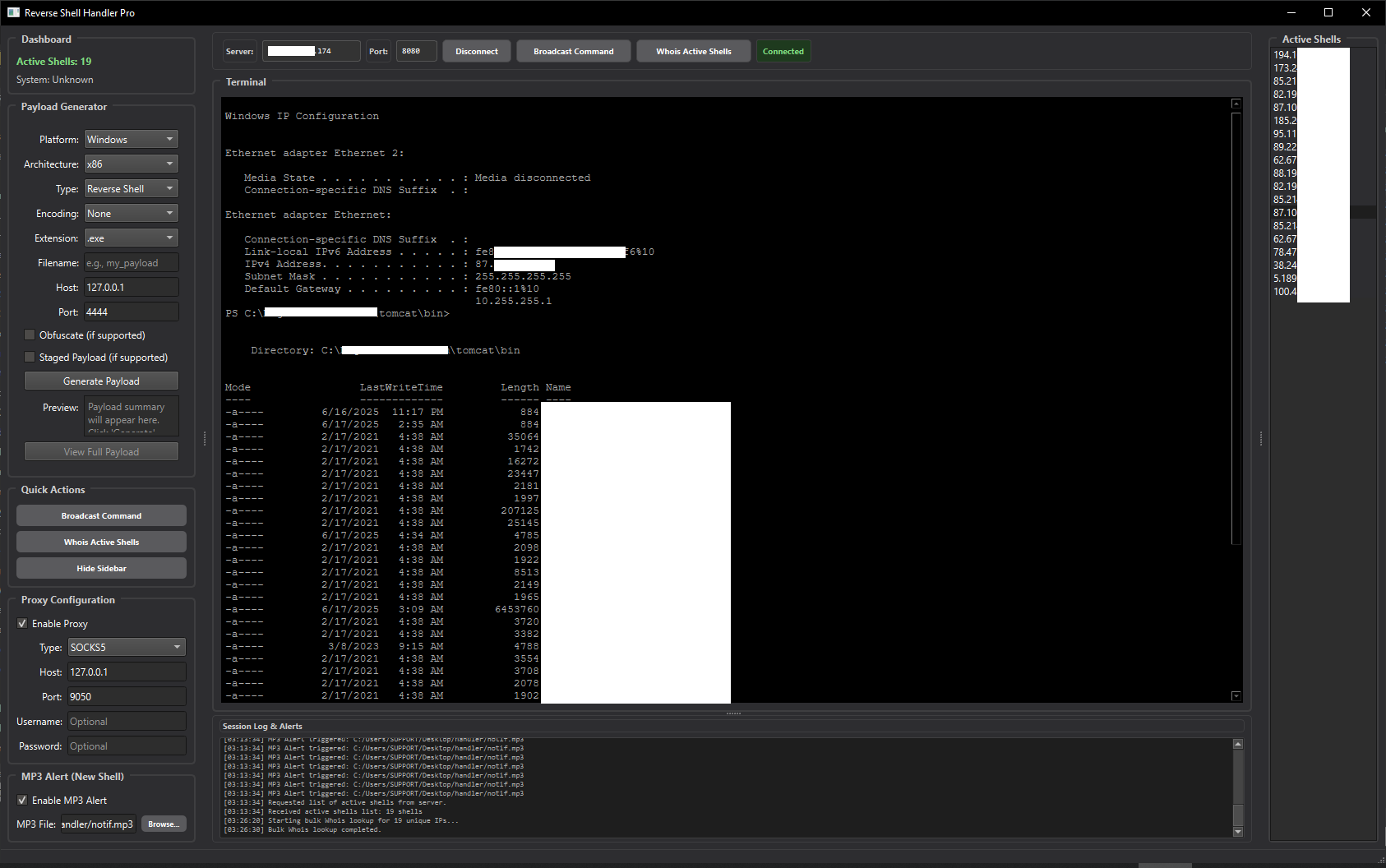1386x868 pixels.
Task: Click Whois Active Shells in the top toolbar
Action: (x=694, y=51)
